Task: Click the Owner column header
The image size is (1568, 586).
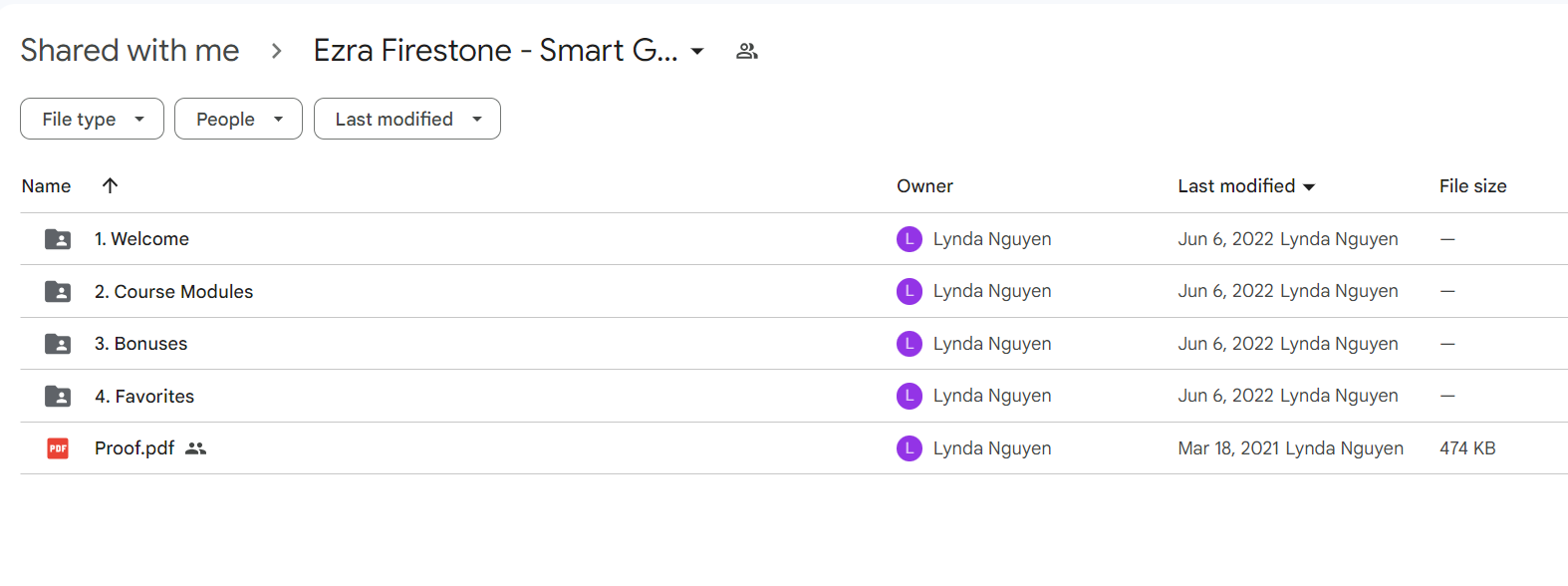Action: (924, 186)
